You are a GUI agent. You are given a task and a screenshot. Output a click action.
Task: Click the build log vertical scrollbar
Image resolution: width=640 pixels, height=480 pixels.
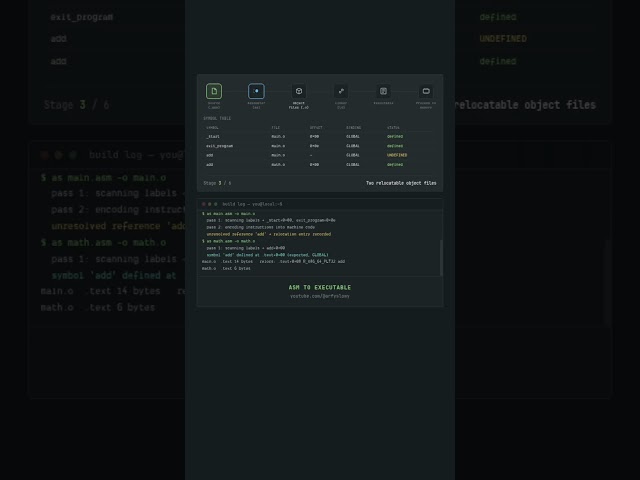(441, 258)
